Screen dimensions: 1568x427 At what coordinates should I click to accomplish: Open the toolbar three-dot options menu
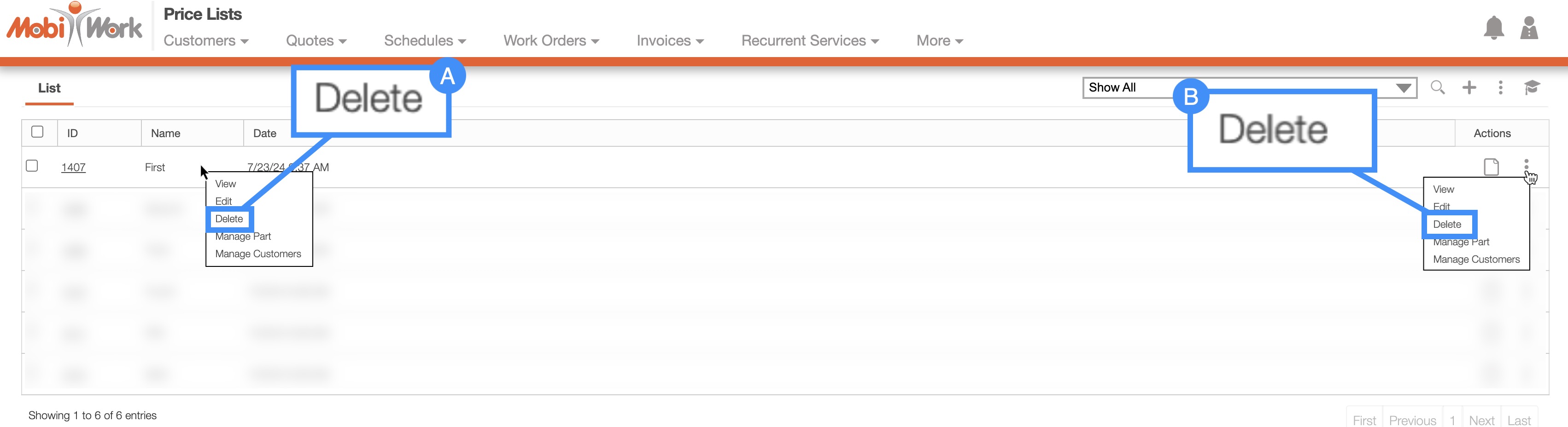1500,87
